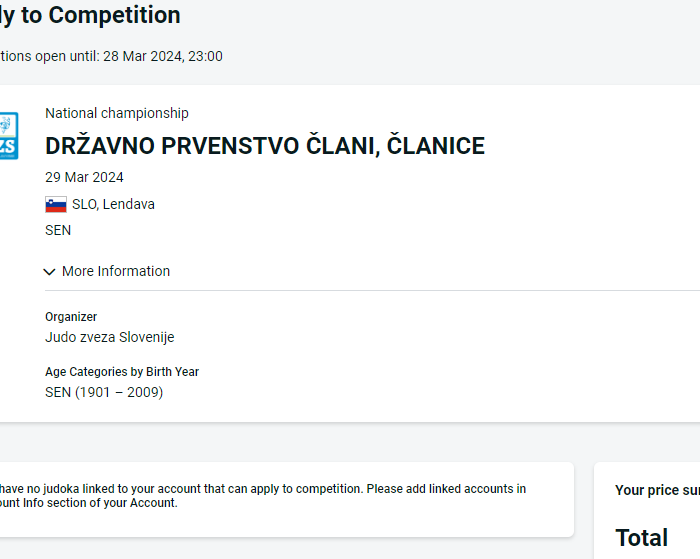
Task: Click the Slovenian flag icon
Action: (x=56, y=204)
